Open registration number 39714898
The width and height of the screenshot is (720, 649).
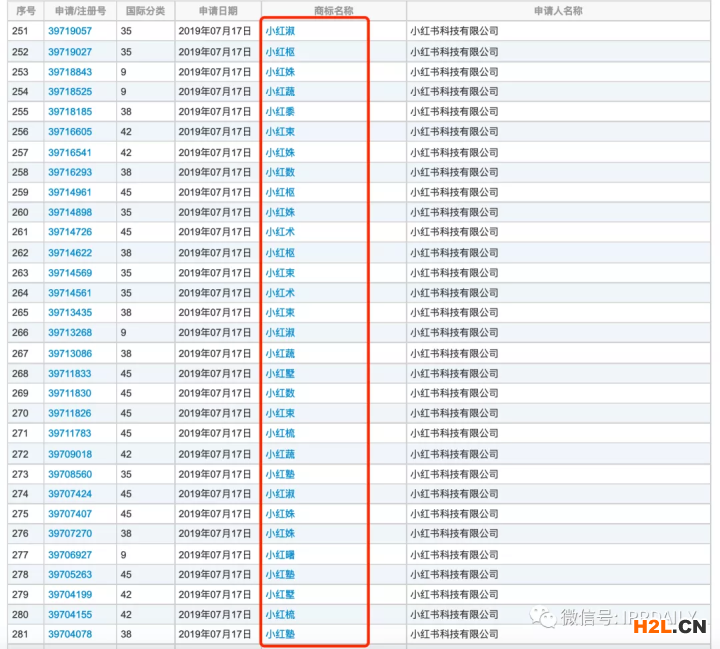tap(70, 212)
